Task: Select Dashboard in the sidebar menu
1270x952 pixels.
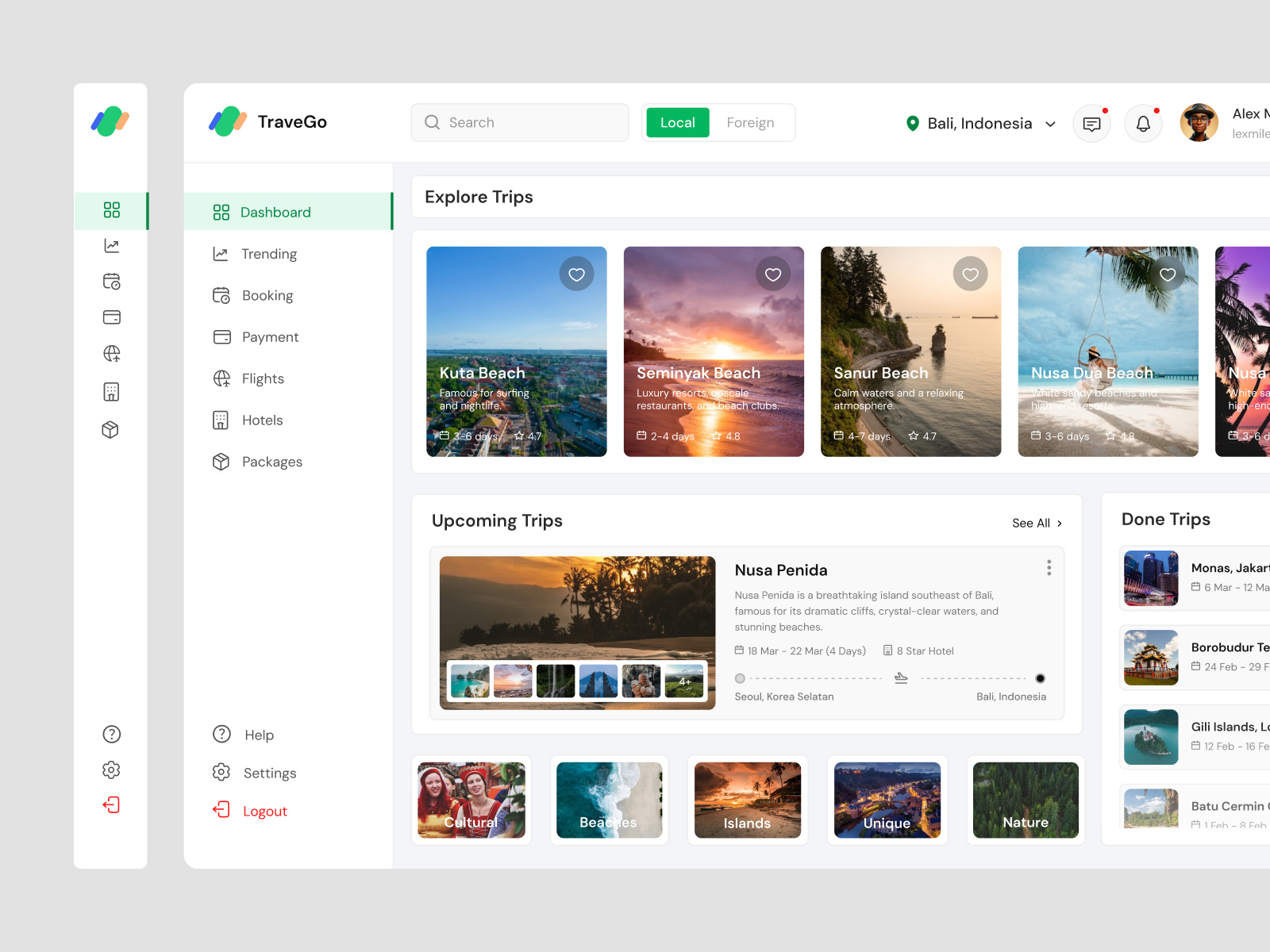Action: pyautogui.click(x=289, y=212)
